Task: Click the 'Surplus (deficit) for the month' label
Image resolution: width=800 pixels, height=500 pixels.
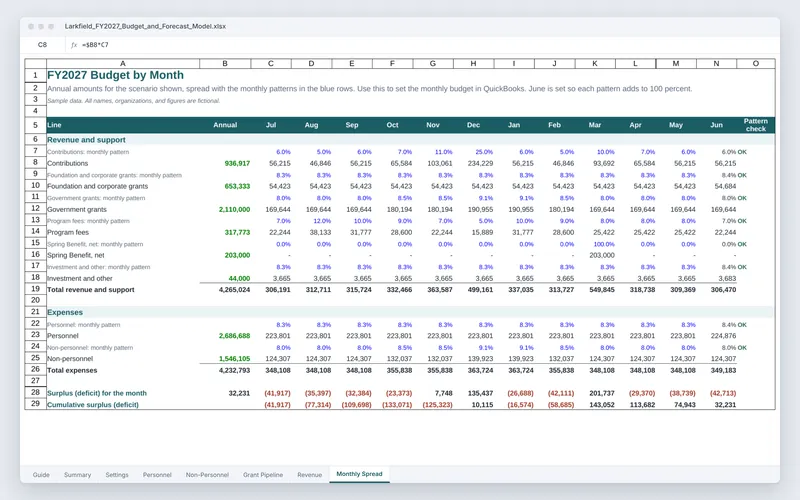Action: point(97,393)
